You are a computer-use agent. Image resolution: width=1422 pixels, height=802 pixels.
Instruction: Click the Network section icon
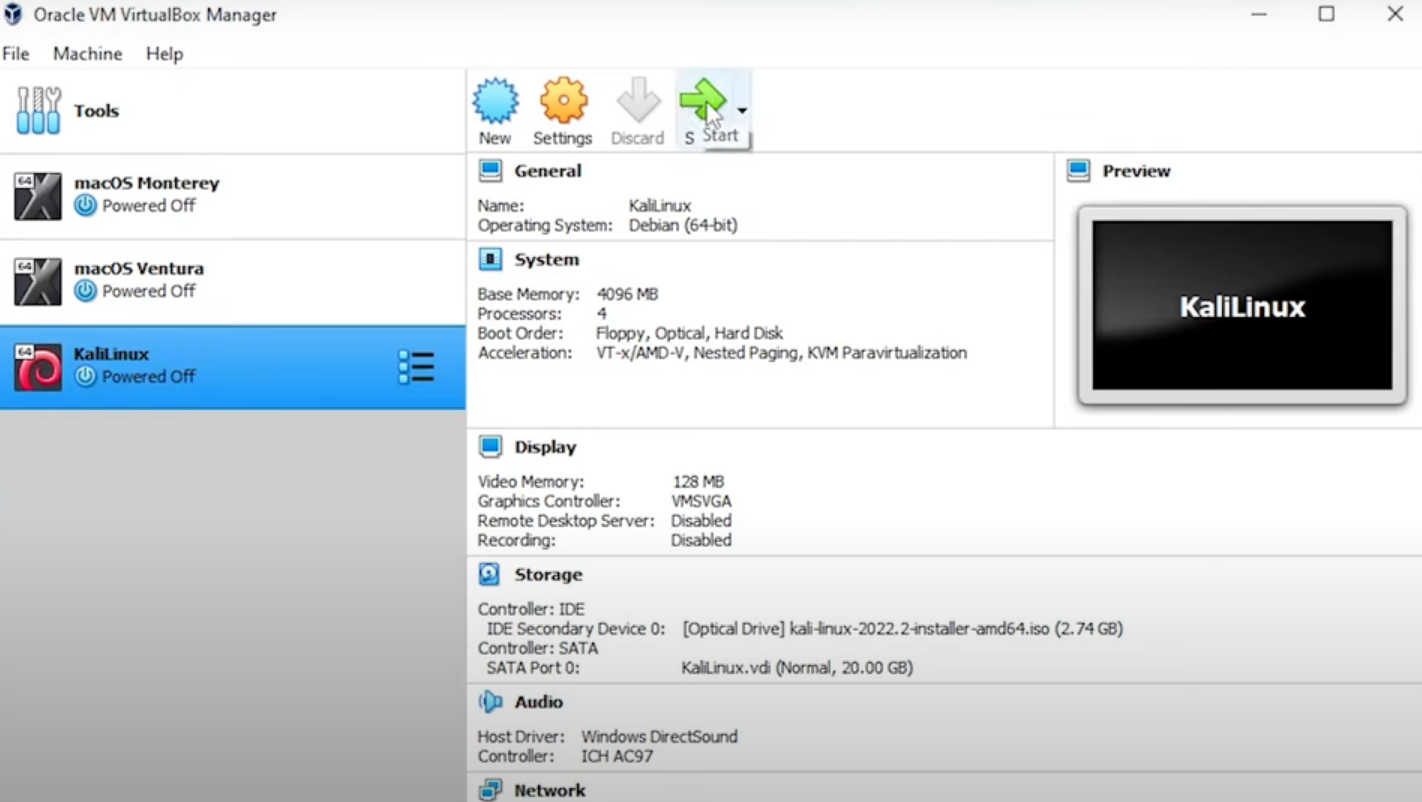click(490, 791)
